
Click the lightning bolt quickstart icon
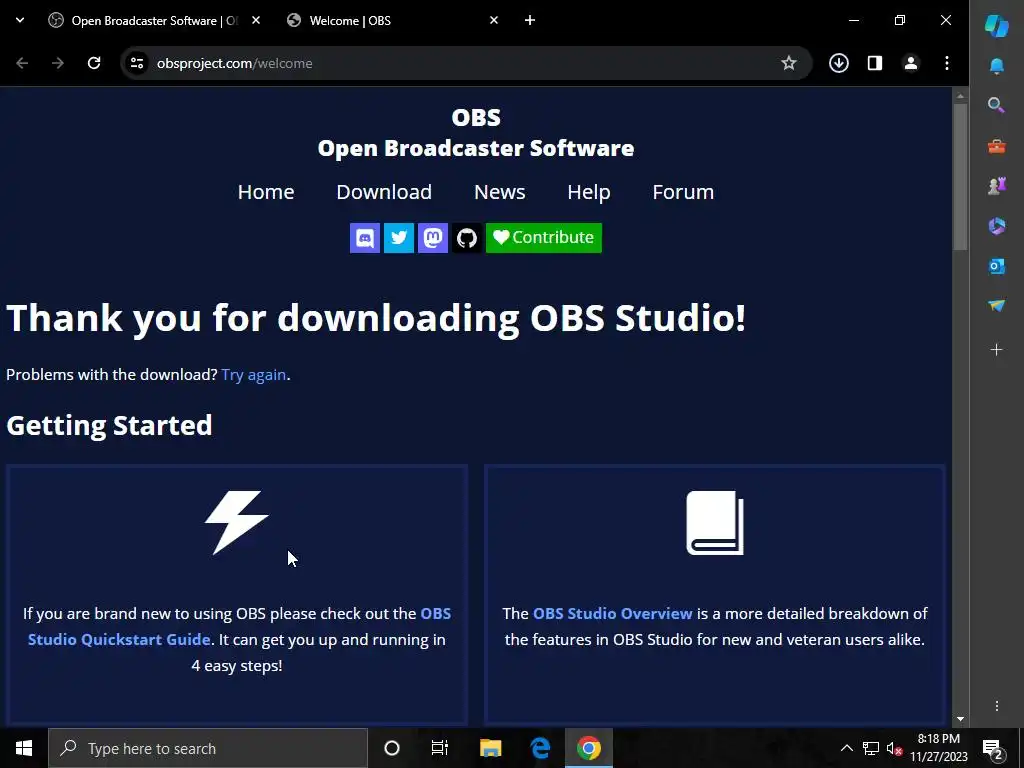236,522
